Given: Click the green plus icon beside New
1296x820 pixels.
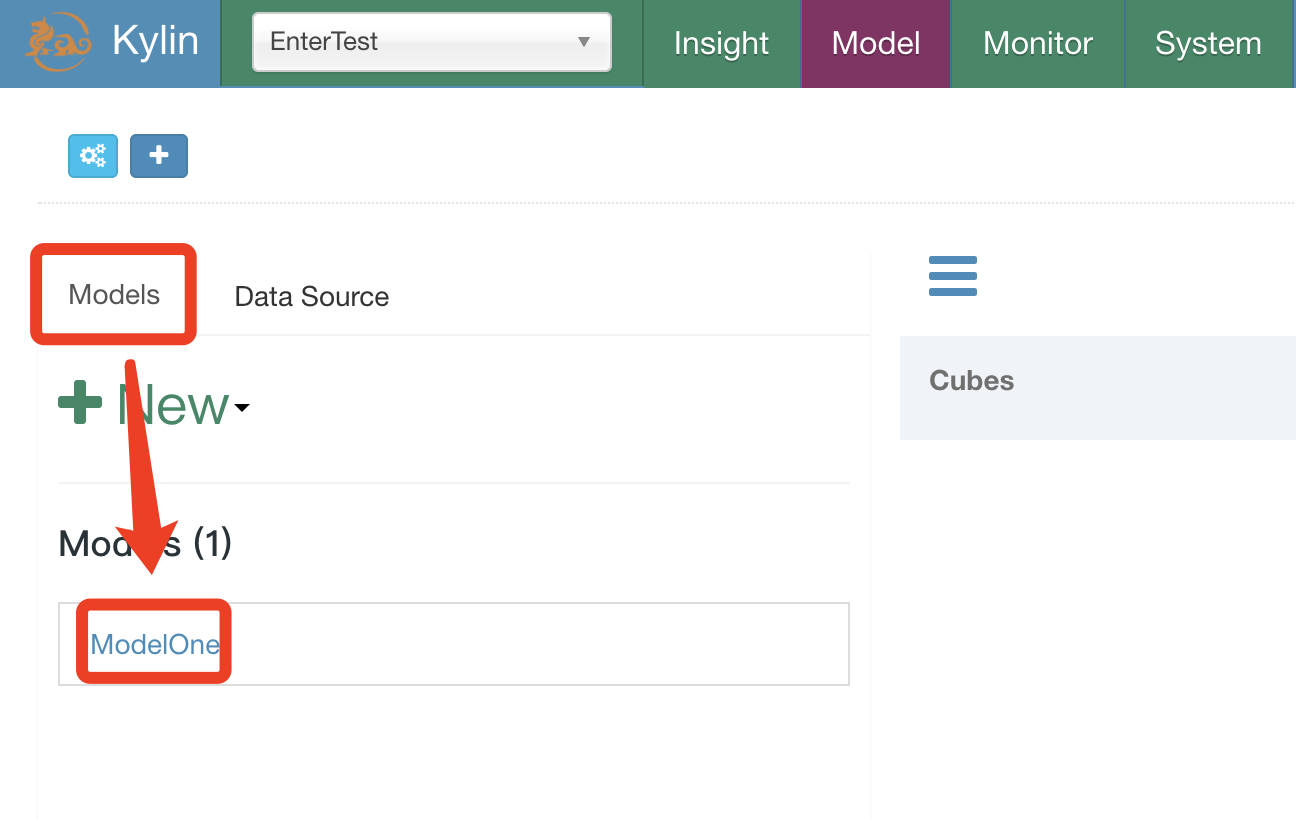Looking at the screenshot, I should tap(80, 404).
